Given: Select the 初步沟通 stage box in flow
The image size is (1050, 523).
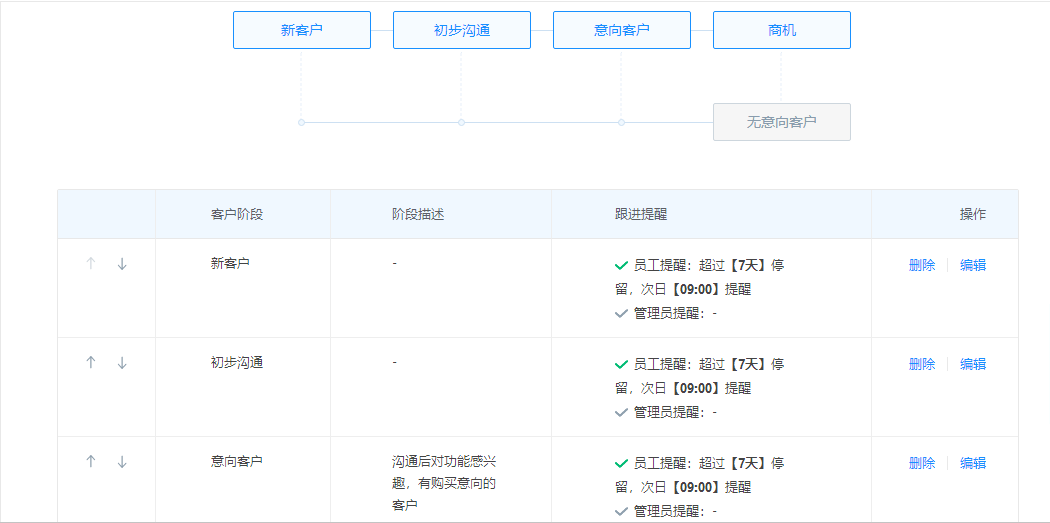Looking at the screenshot, I should [x=462, y=30].
